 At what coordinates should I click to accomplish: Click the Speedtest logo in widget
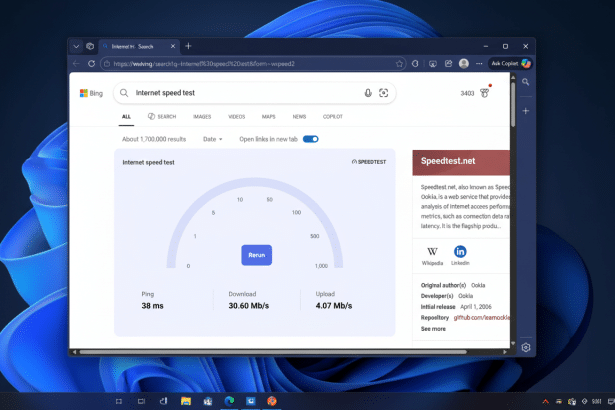pyautogui.click(x=369, y=162)
